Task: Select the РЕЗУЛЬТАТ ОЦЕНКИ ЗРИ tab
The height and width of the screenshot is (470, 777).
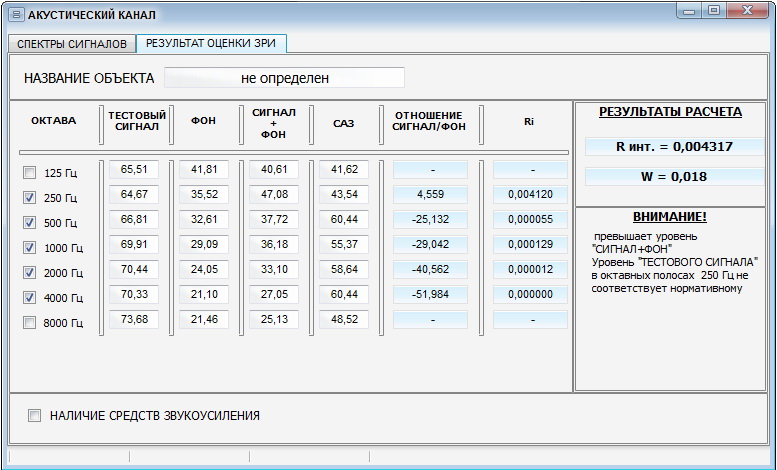Action: (x=212, y=43)
